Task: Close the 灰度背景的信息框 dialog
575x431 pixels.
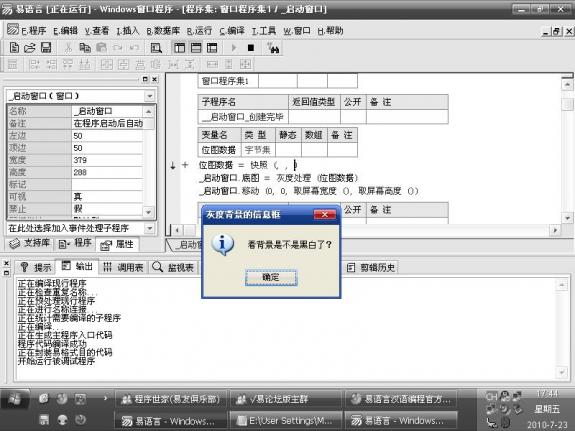Action: 325,214
